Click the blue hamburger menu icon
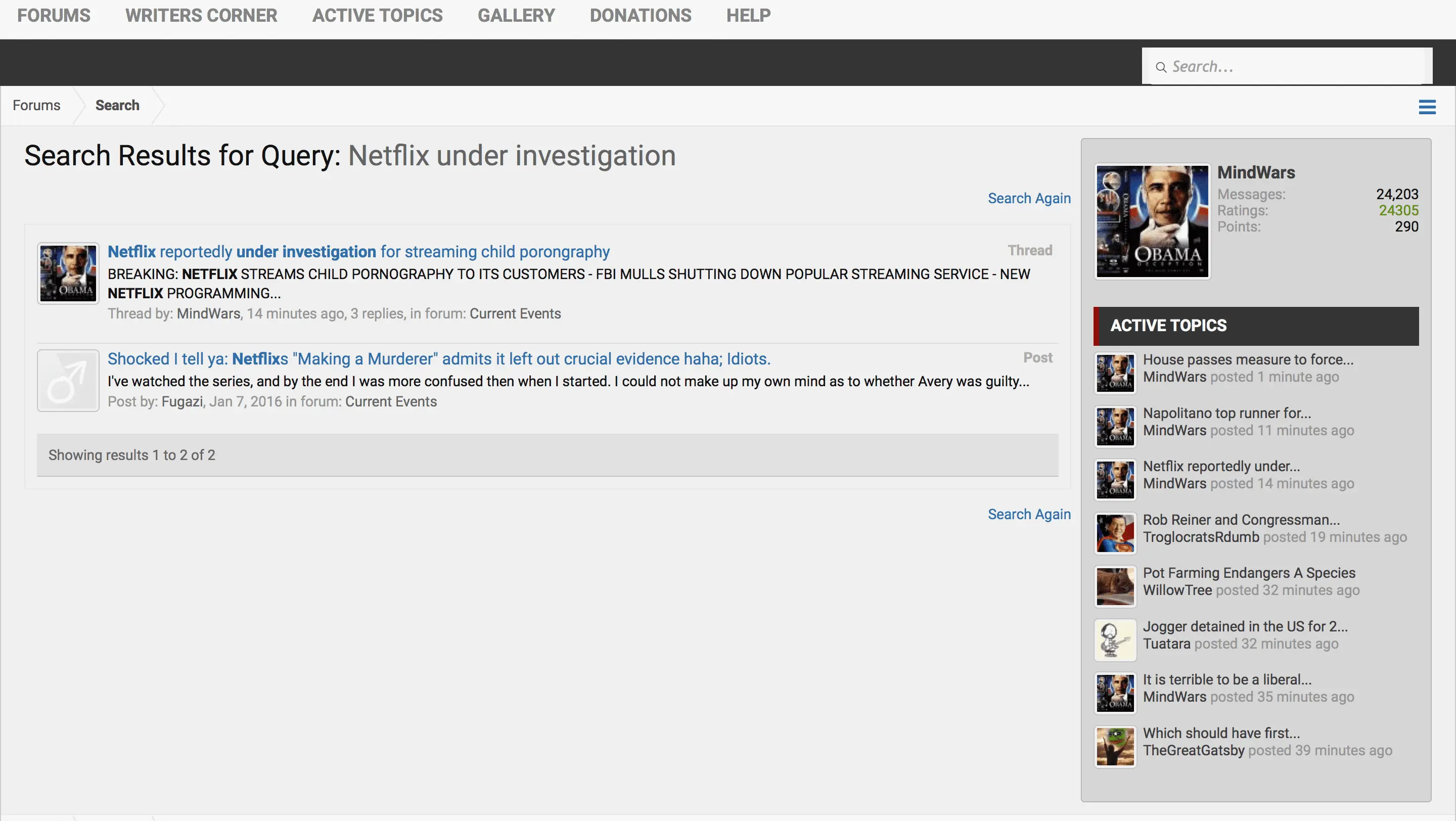This screenshot has height=821, width=1456. tap(1427, 107)
